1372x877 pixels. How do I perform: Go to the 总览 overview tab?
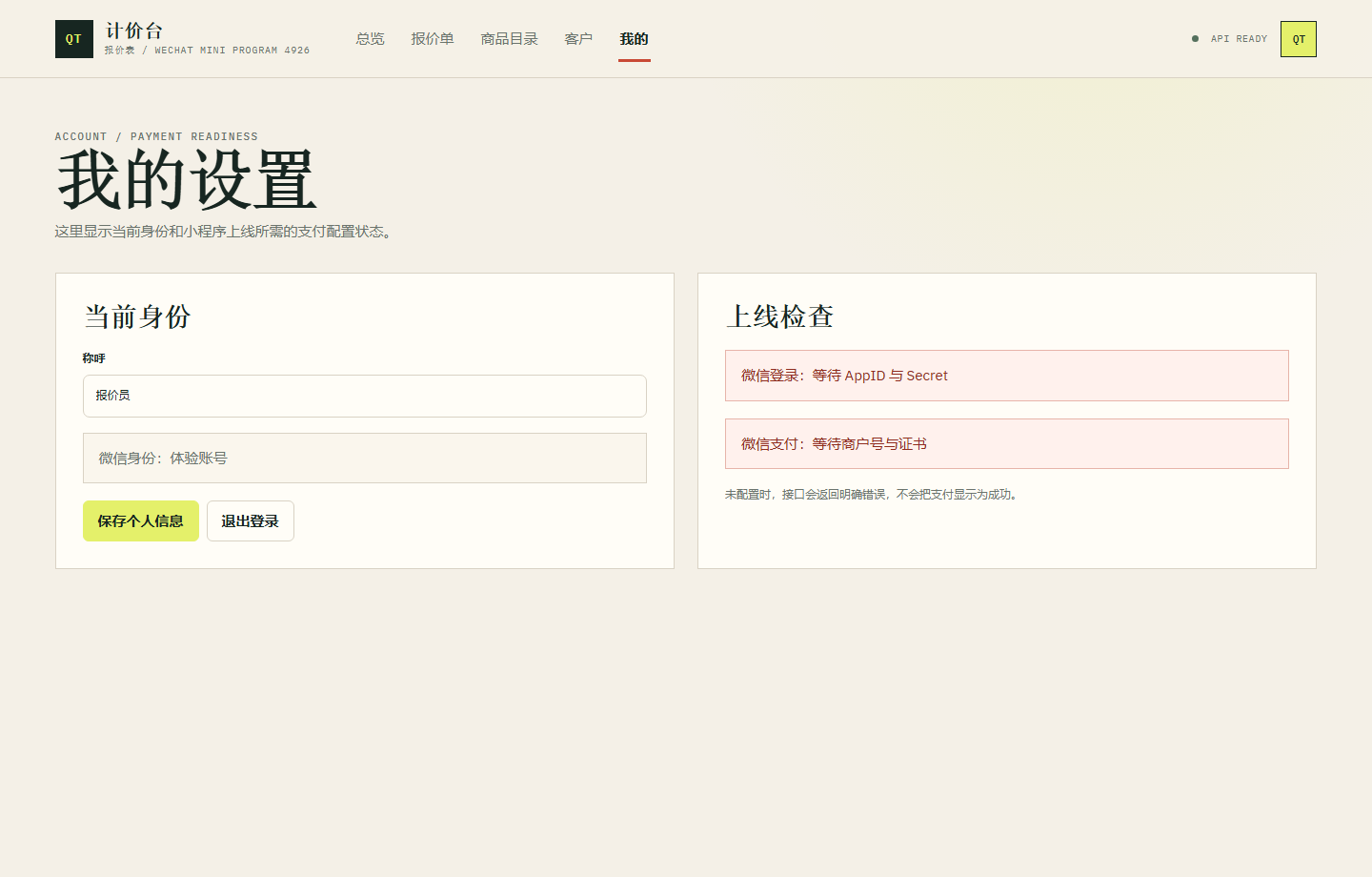[370, 39]
